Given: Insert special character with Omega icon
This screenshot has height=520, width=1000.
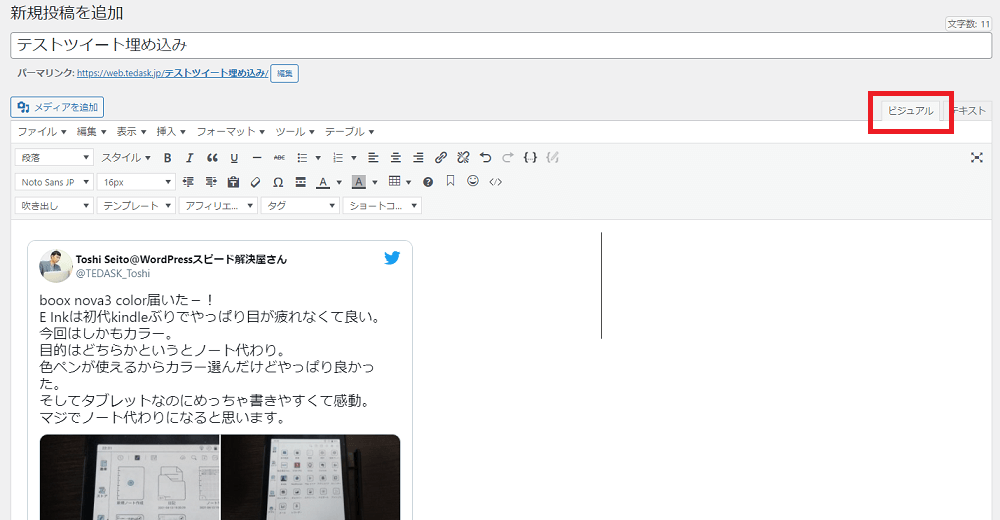Looking at the screenshot, I should point(278,182).
